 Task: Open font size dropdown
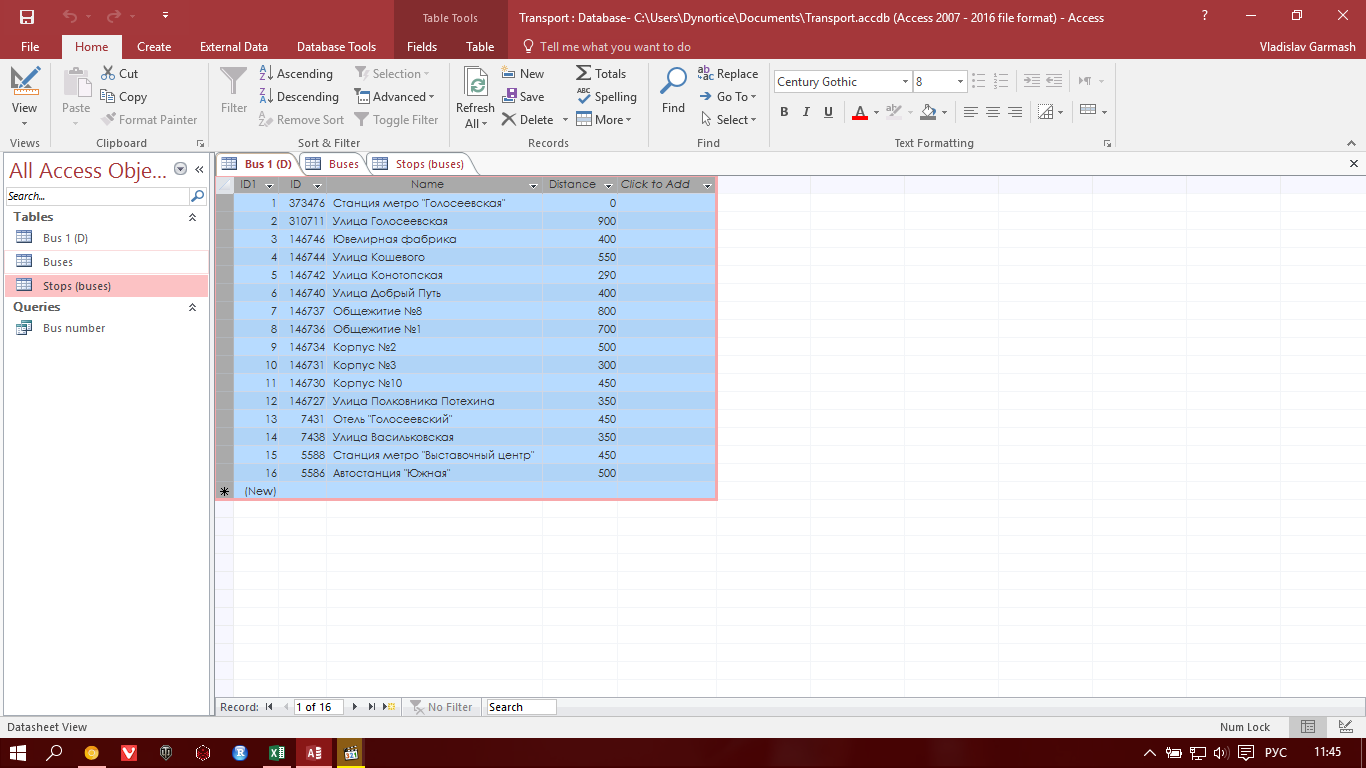point(960,82)
